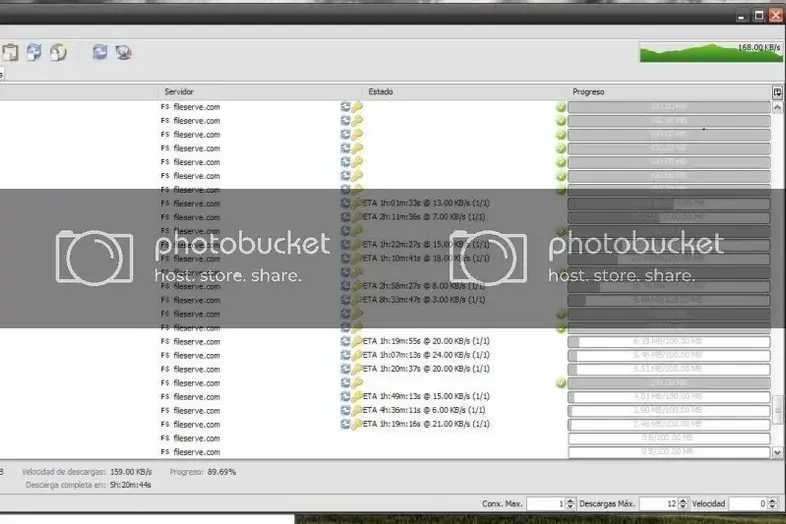The width and height of the screenshot is (786, 524).
Task: Select status text 'ETA 1h:07m:13s @ 24.00 KB/s (1/1)'
Action: [x=426, y=355]
